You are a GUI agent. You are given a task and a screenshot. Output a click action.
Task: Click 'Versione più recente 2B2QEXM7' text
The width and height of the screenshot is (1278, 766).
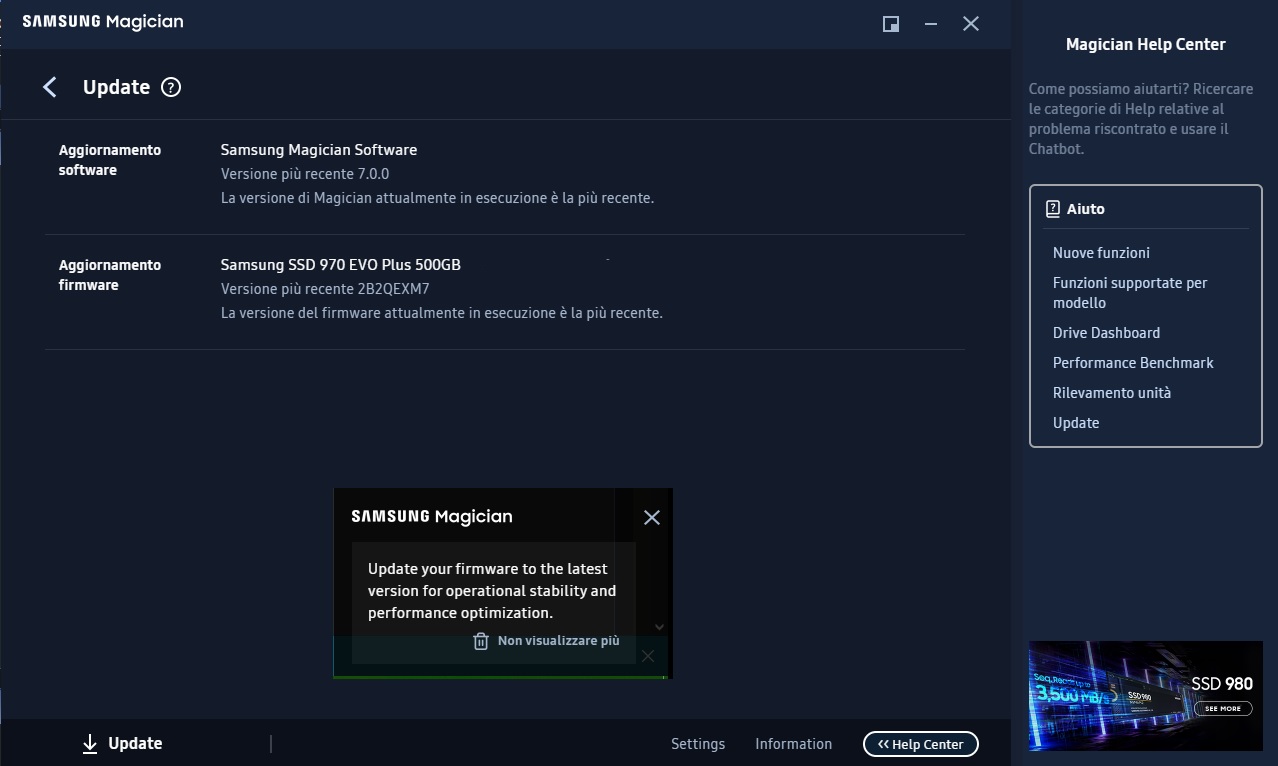[x=325, y=289]
